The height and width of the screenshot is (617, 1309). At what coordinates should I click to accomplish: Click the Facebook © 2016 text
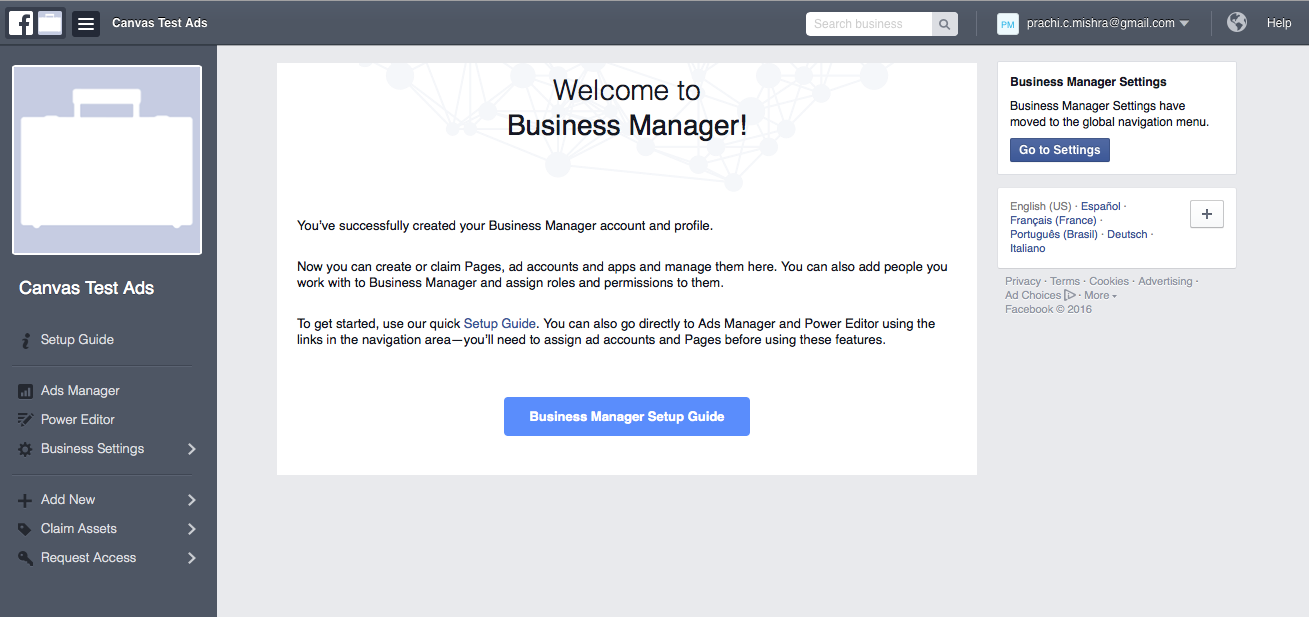(x=1049, y=309)
